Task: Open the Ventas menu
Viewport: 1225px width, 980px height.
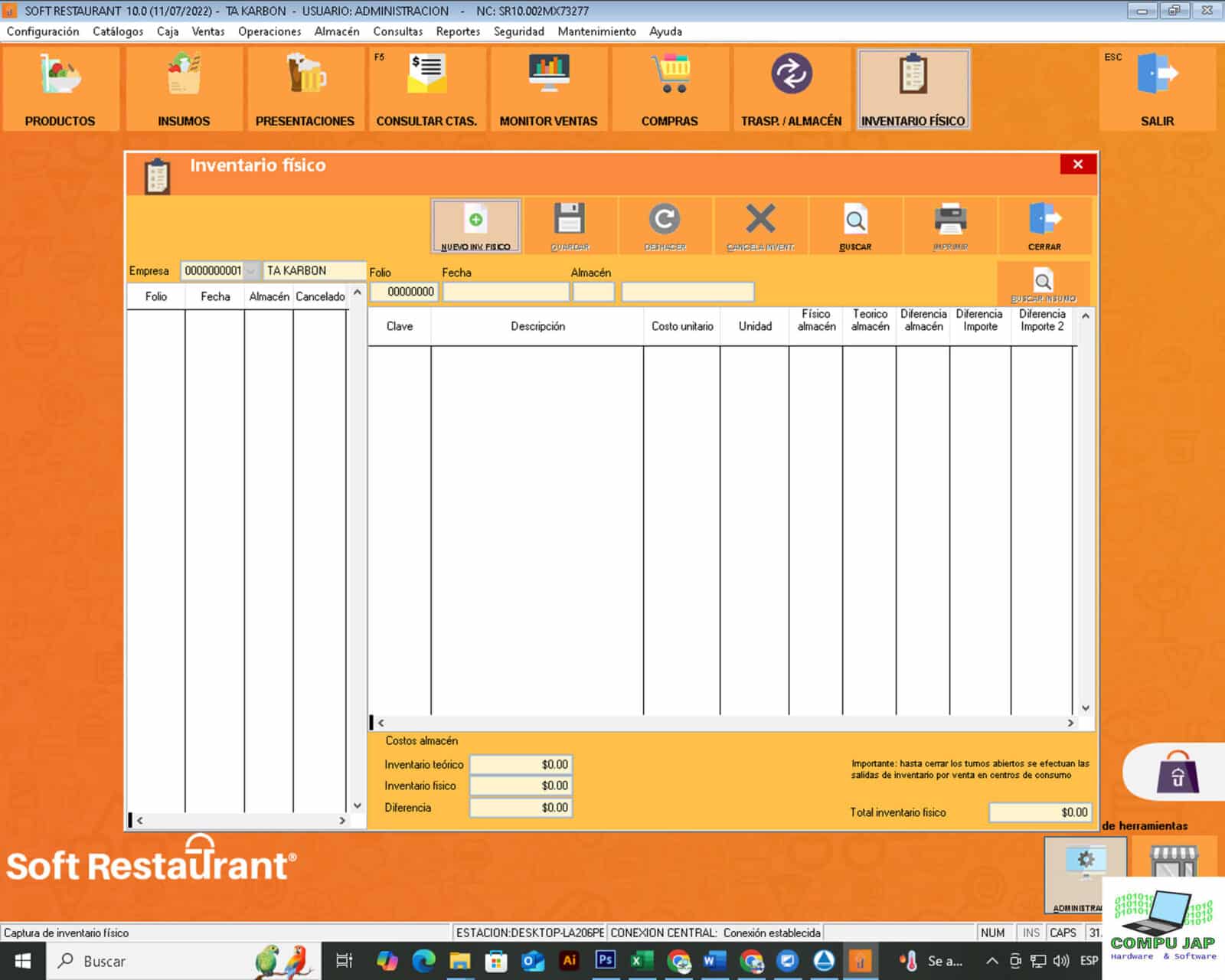Action: click(x=208, y=31)
